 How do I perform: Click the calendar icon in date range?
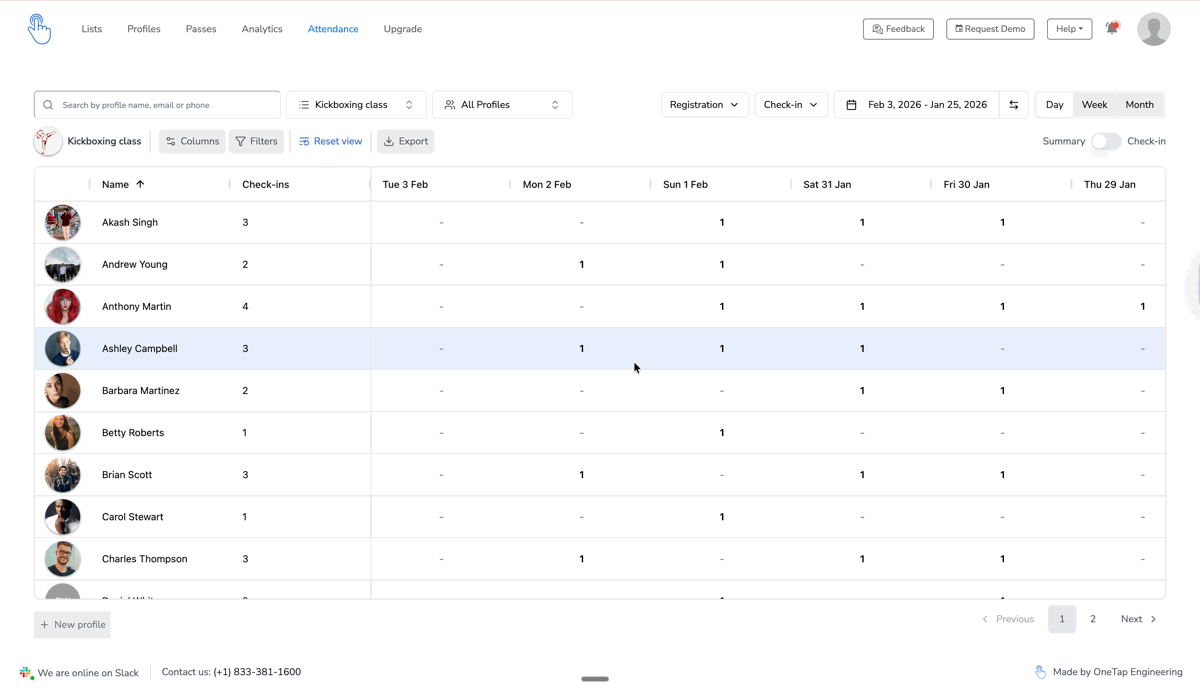pyautogui.click(x=852, y=105)
